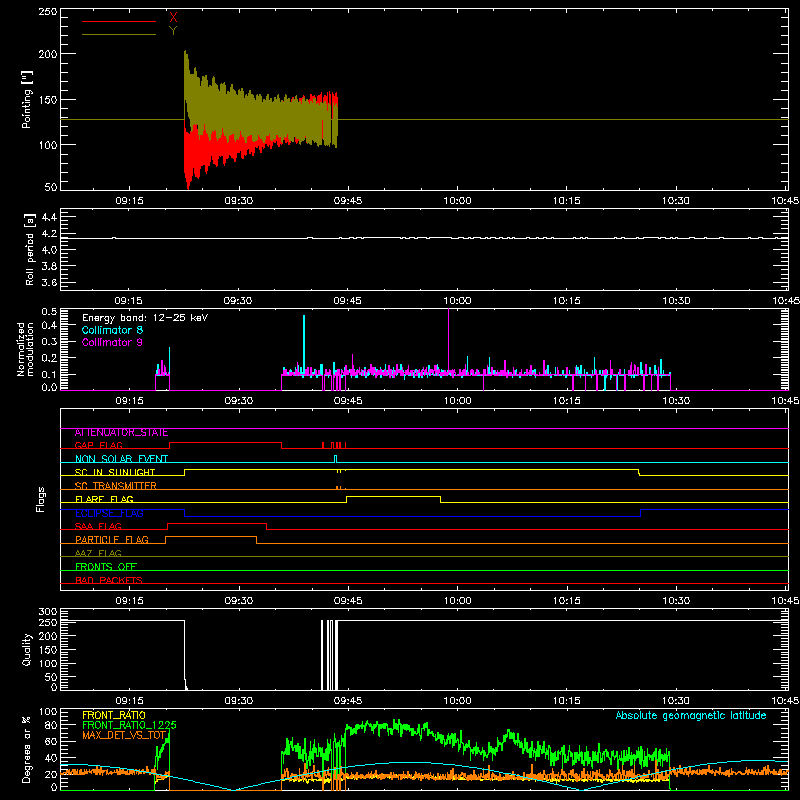This screenshot has width=800, height=800.
Task: Click 10:00 time label under Roll period plot
Action: tap(457, 301)
